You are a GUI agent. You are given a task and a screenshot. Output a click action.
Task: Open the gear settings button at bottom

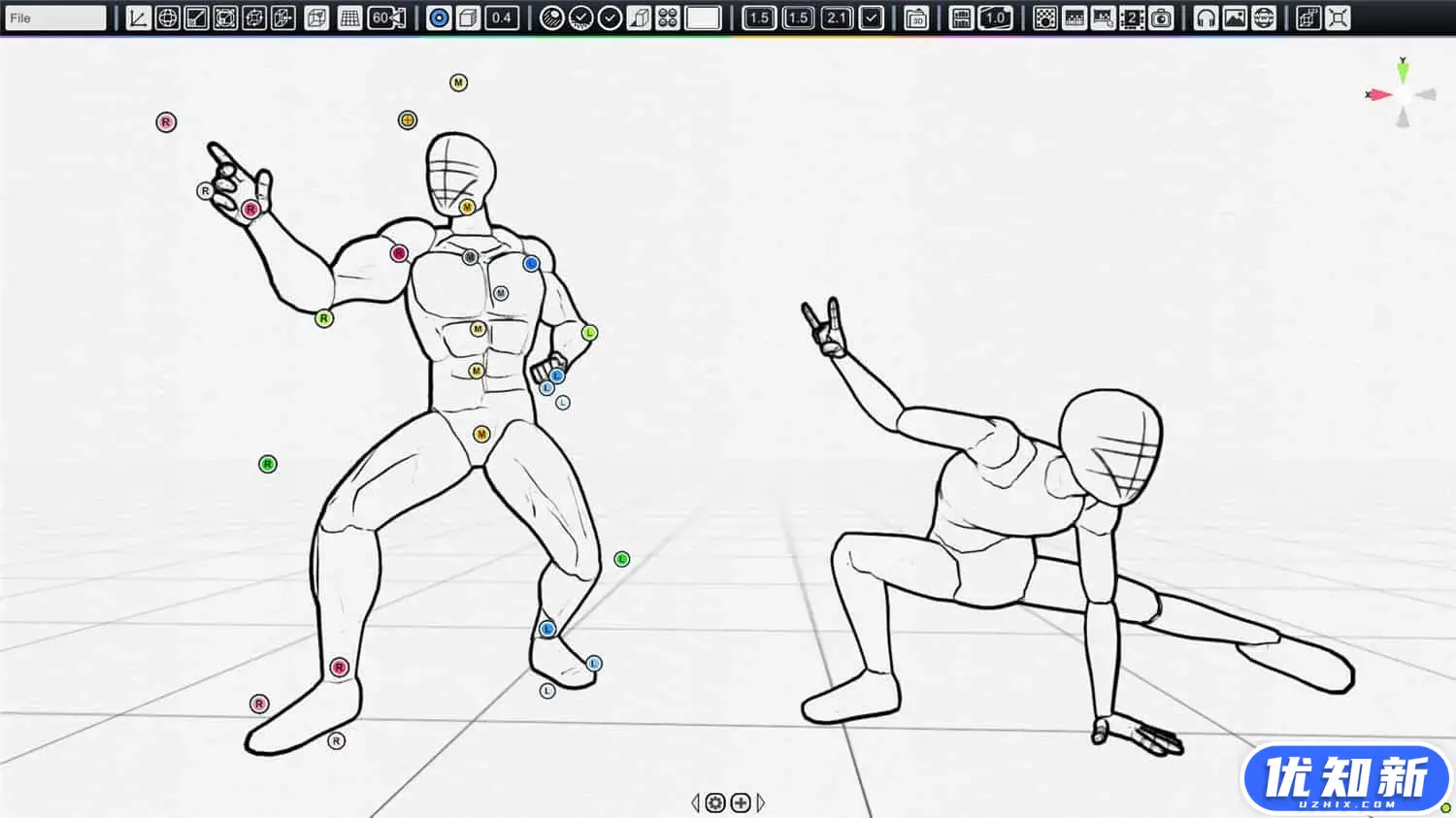coord(715,802)
